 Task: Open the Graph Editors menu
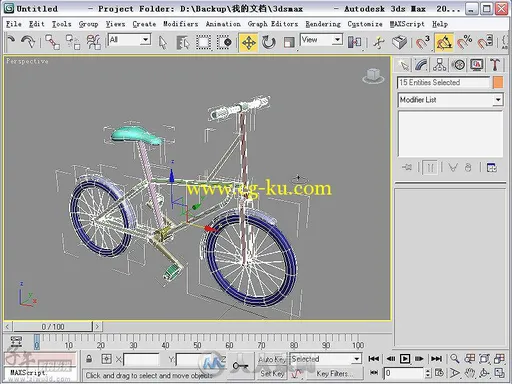[273, 24]
